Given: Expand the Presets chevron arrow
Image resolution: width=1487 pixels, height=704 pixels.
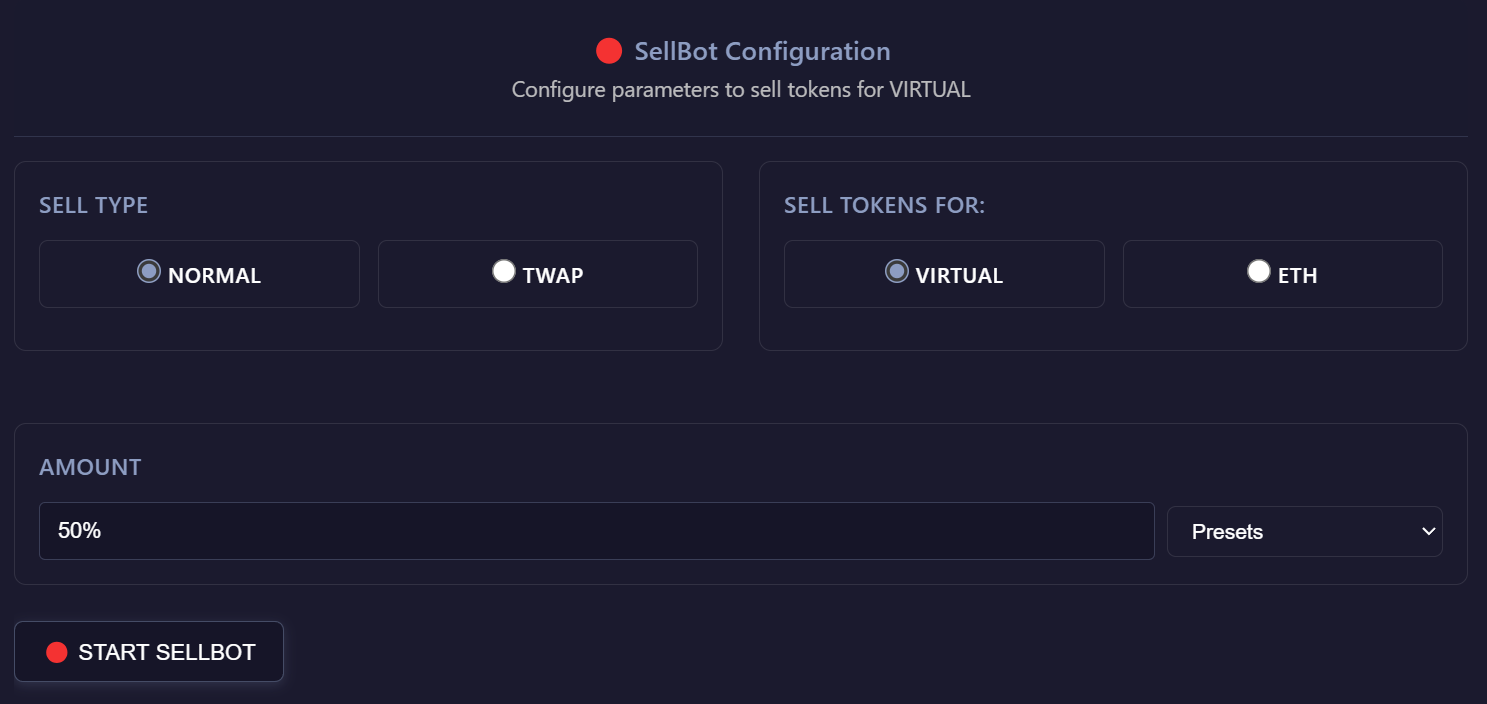Looking at the screenshot, I should pos(1428,532).
